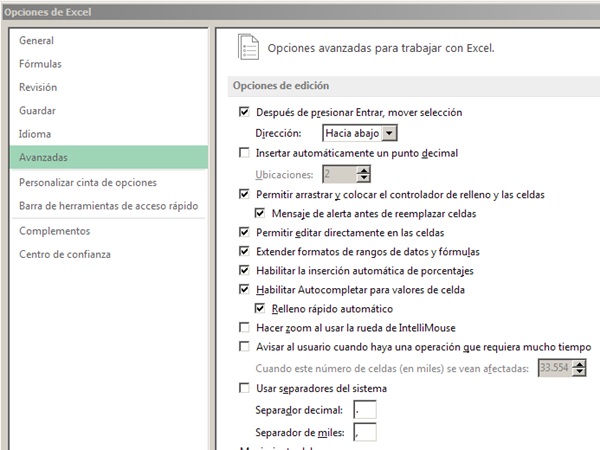The image size is (600, 450).
Task: Check 'Usar separadores del sistema'
Action: (x=244, y=388)
